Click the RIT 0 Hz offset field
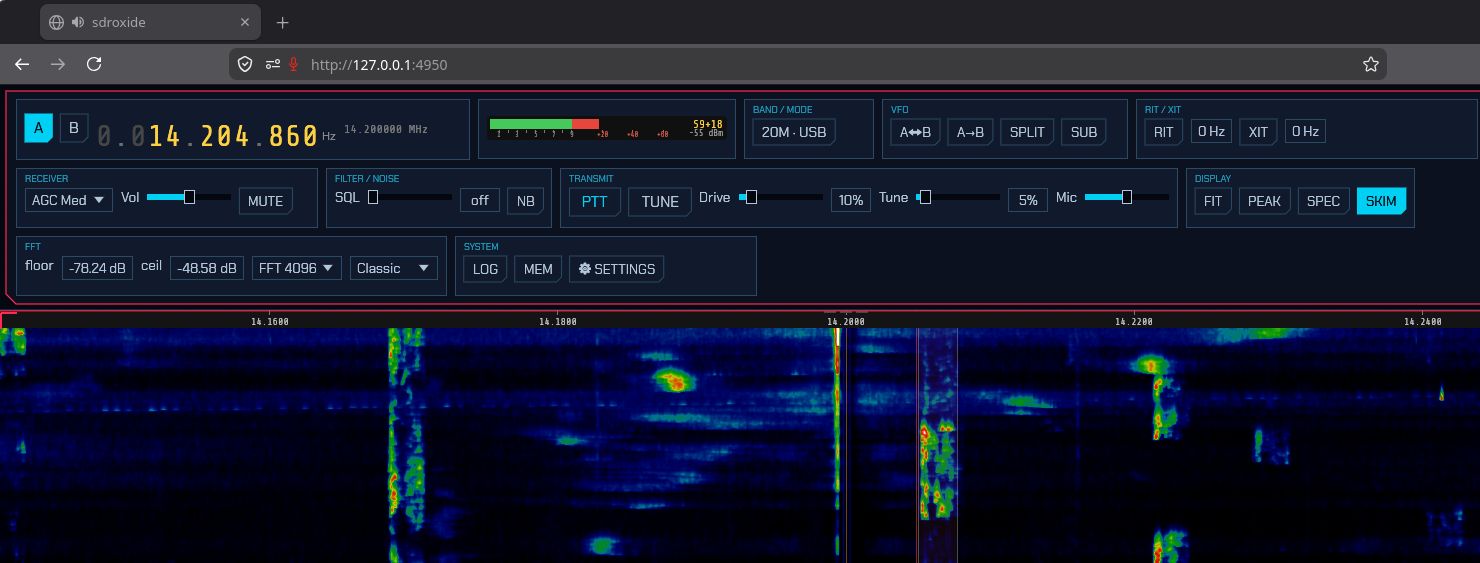Viewport: 1480px width, 563px height. 1210,132
